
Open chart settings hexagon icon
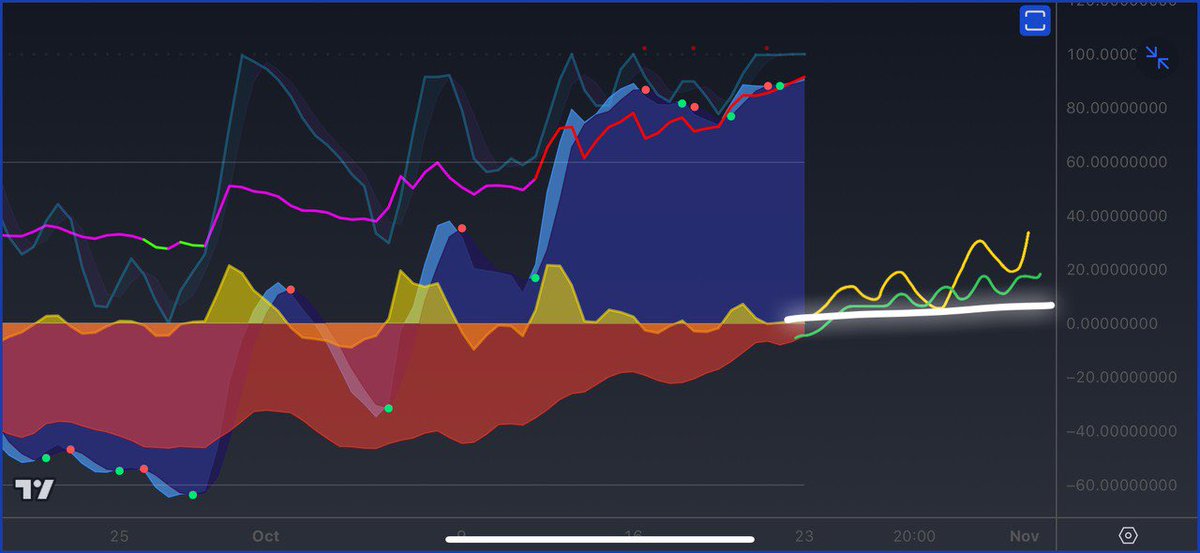pyautogui.click(x=1128, y=535)
